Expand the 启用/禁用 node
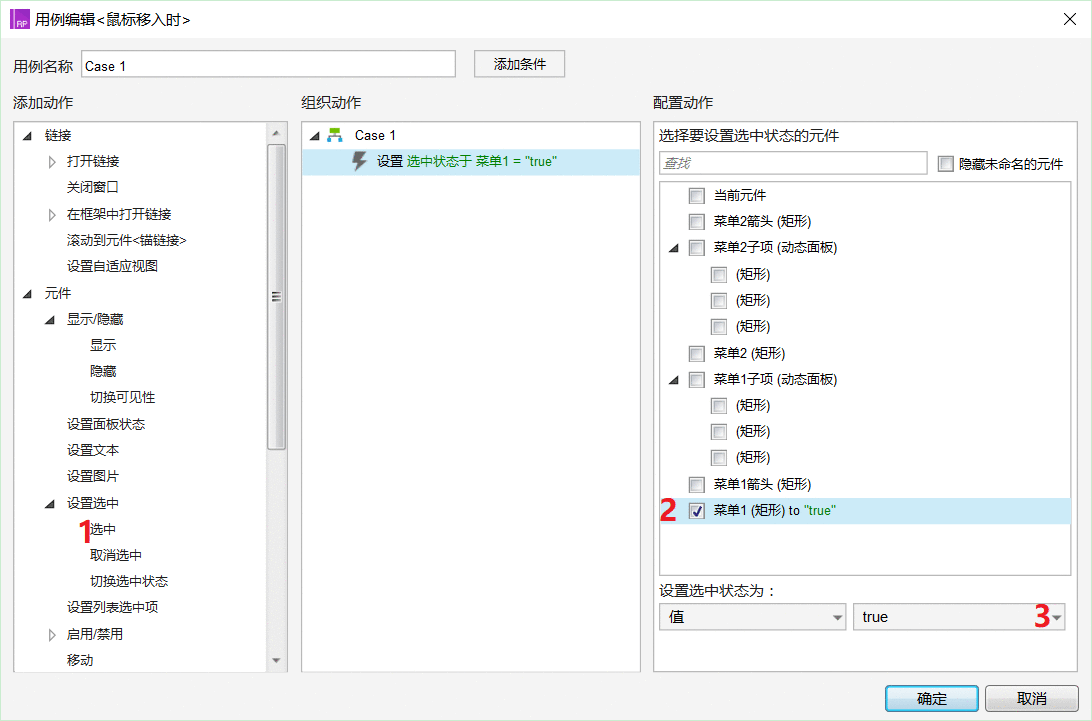This screenshot has width=1092, height=721. coord(52,635)
